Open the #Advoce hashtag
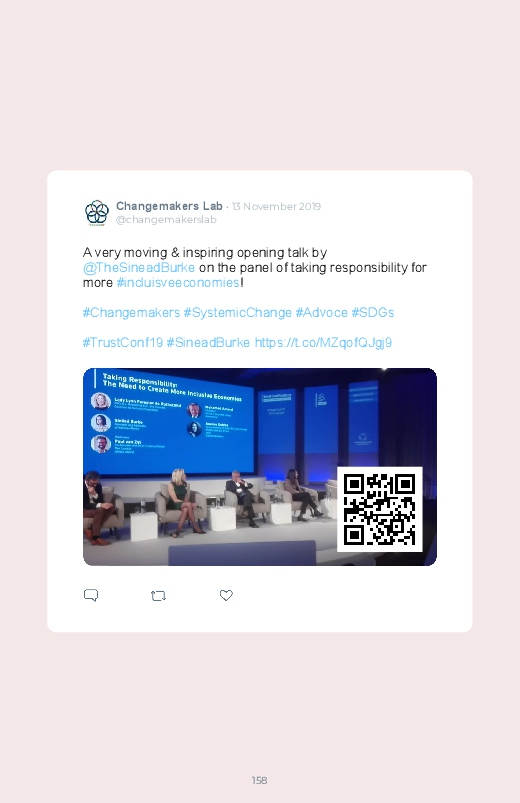Image resolution: width=520 pixels, height=803 pixels. (x=321, y=312)
